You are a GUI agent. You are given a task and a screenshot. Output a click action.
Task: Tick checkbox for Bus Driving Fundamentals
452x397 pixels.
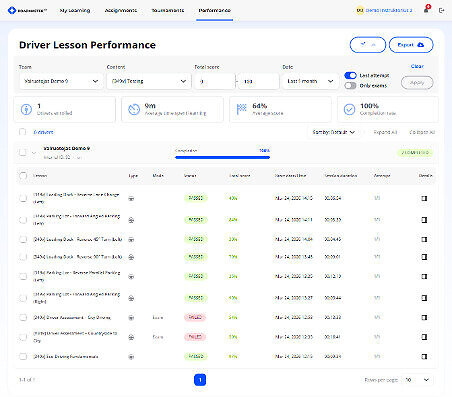23,357
